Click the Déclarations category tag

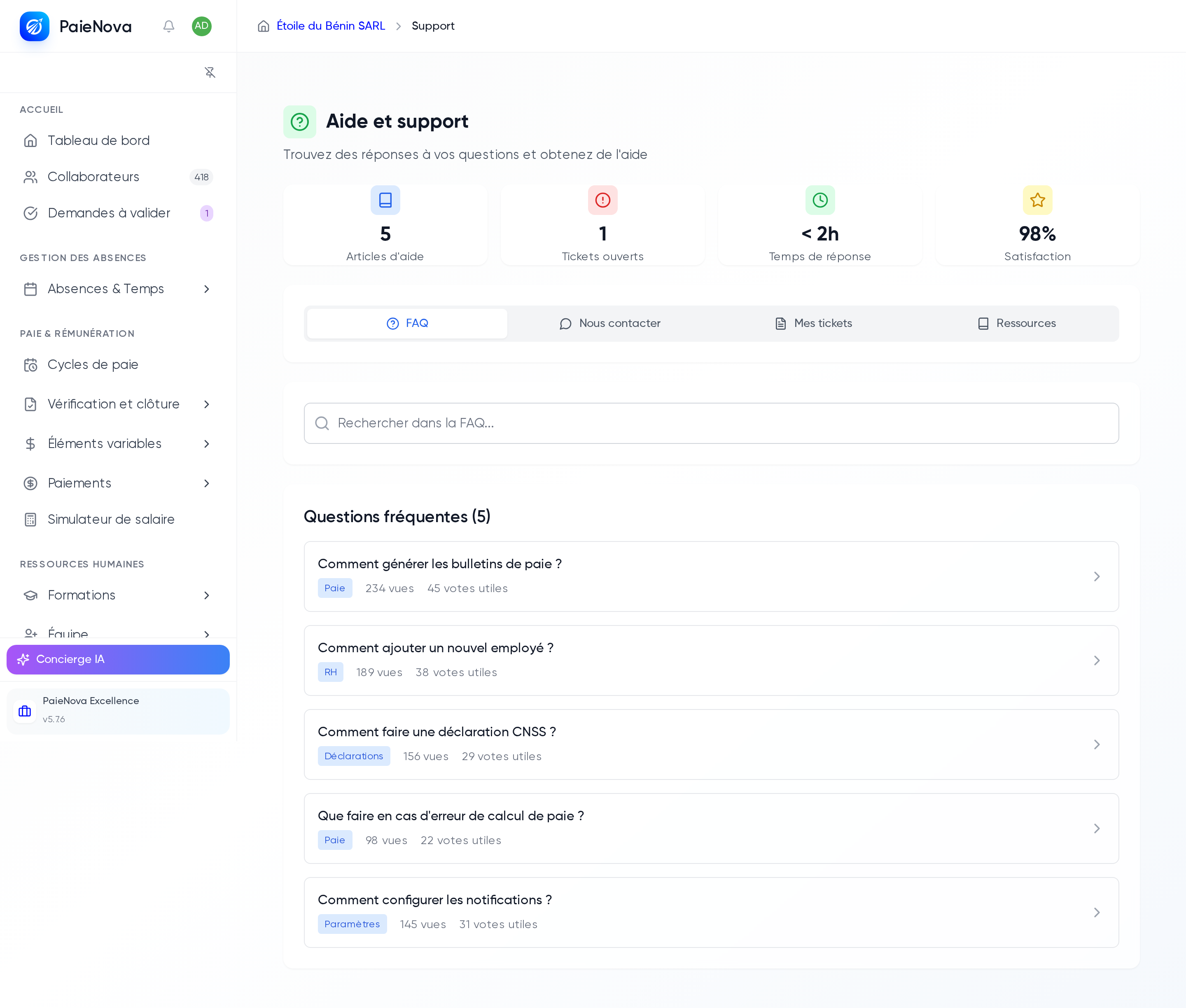point(354,756)
